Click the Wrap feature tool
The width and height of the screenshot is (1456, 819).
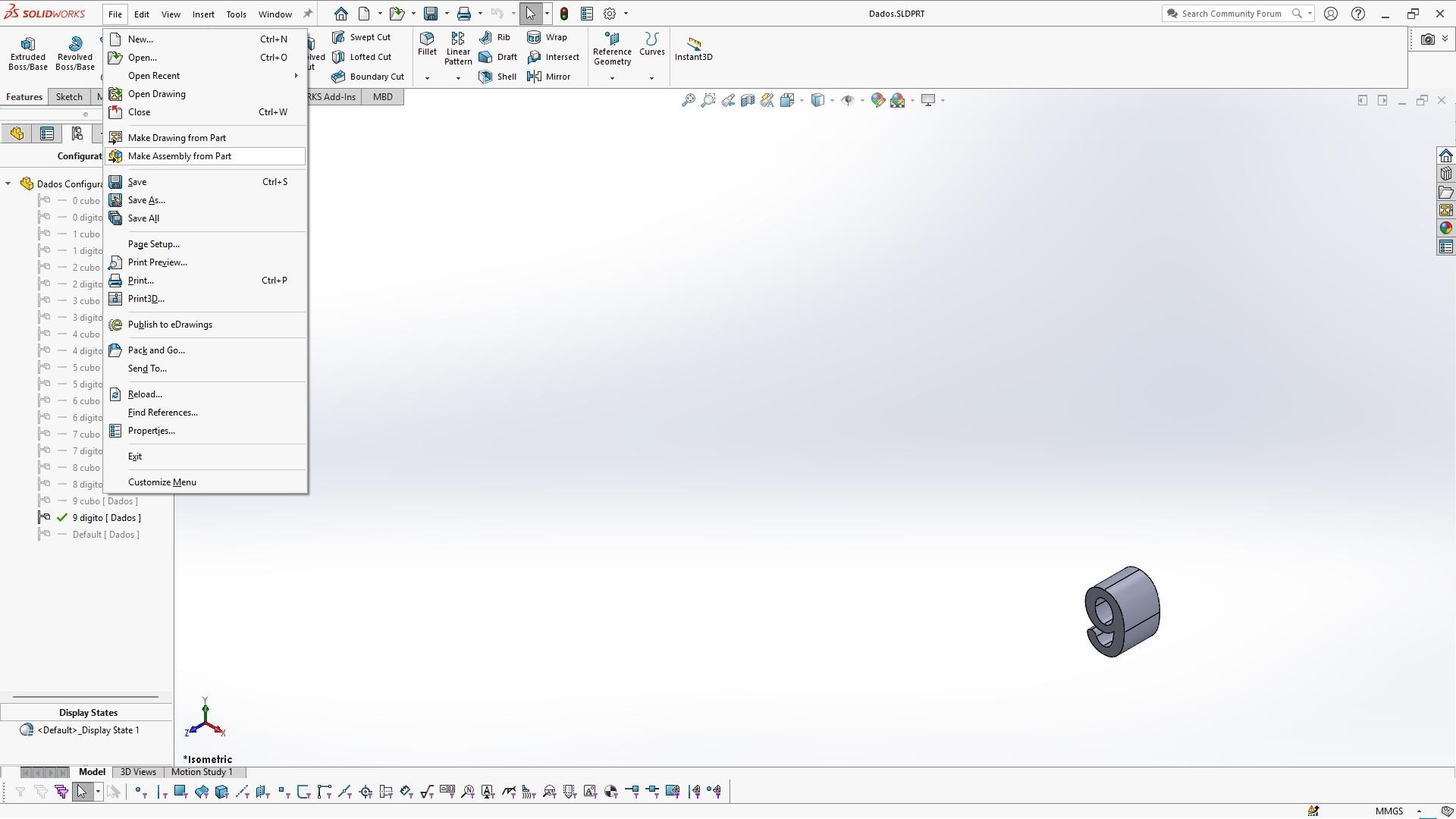coord(547,37)
